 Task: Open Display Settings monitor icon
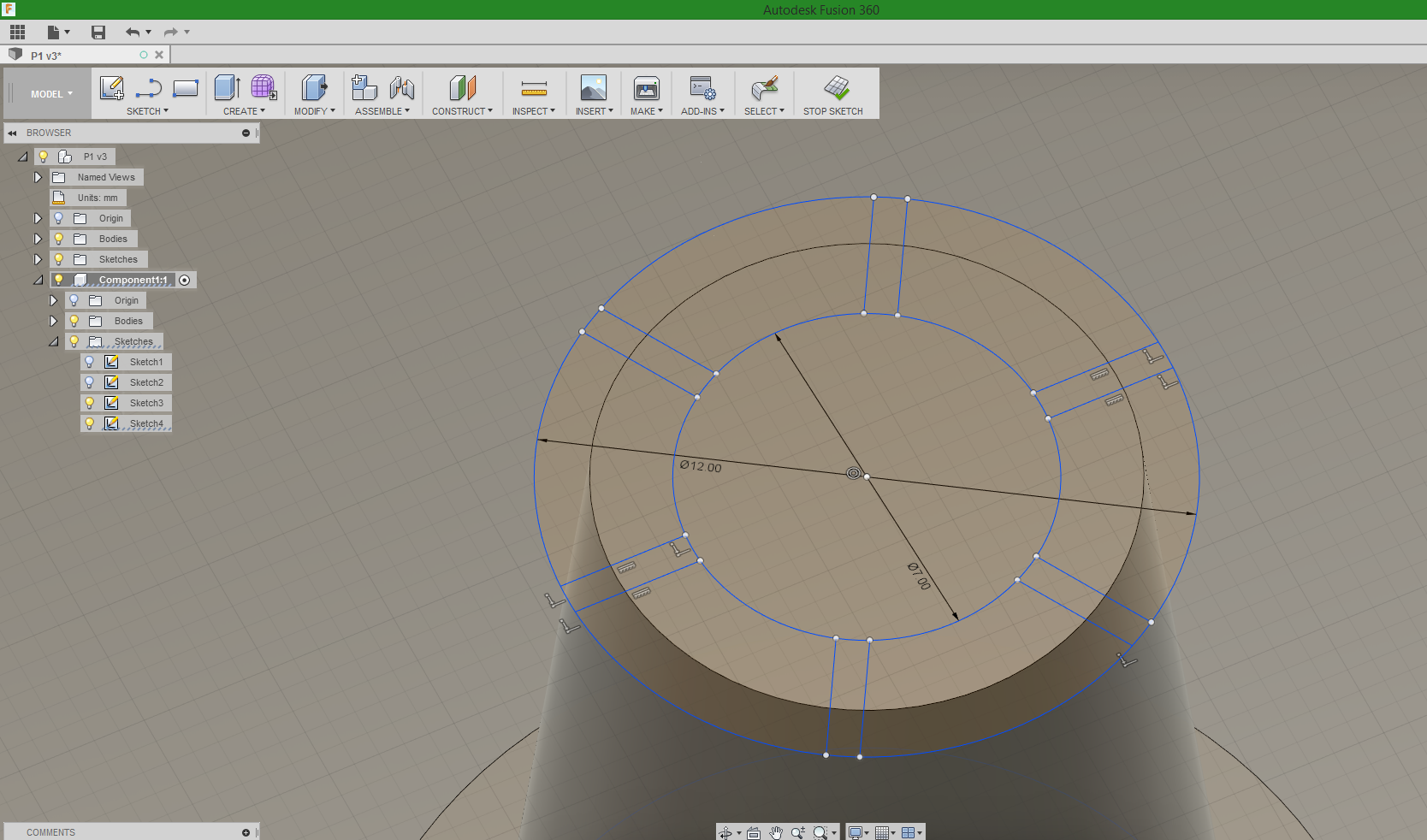[x=855, y=832]
